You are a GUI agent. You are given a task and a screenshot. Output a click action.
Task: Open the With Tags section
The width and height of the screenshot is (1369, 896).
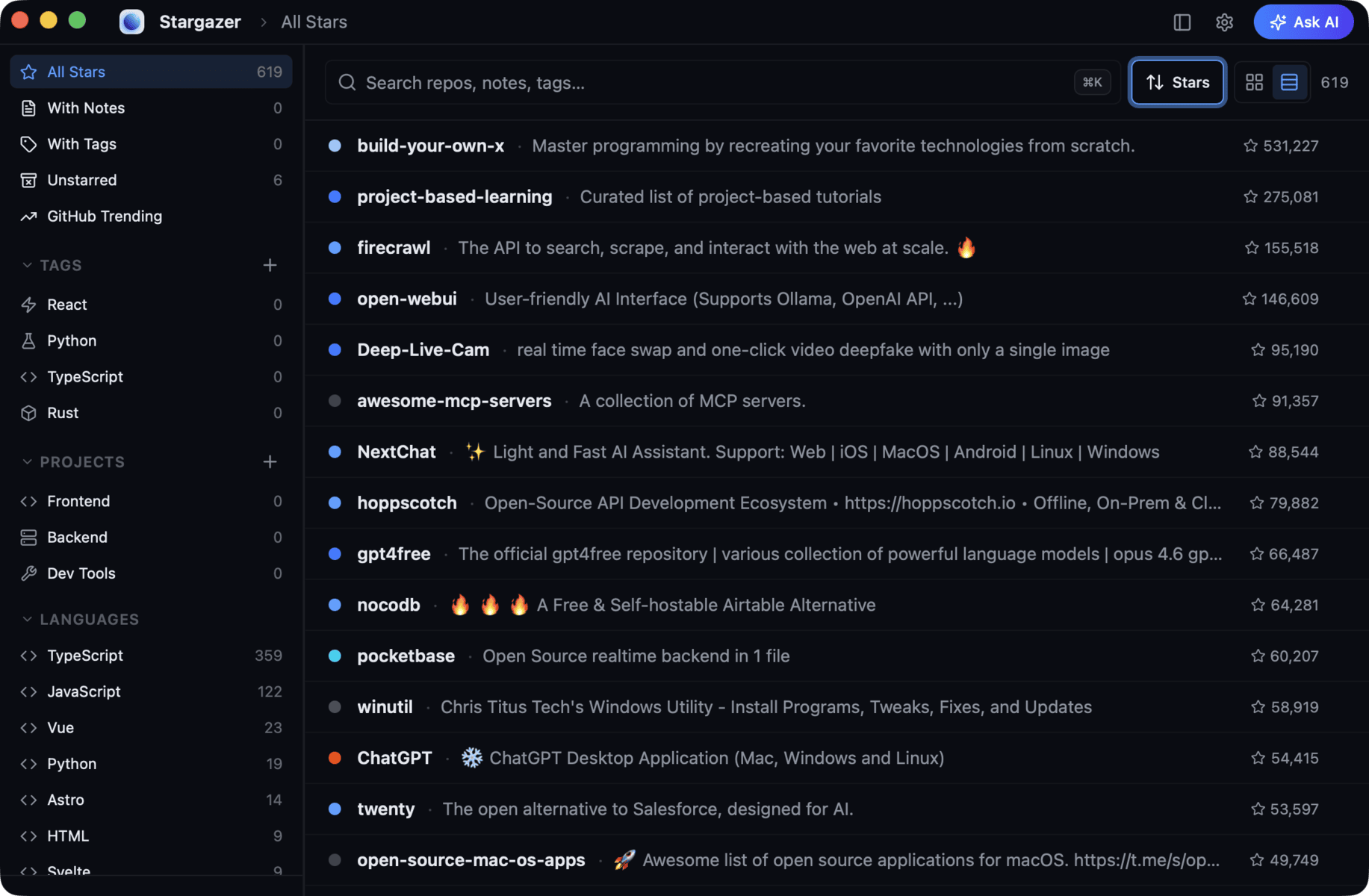(151, 143)
